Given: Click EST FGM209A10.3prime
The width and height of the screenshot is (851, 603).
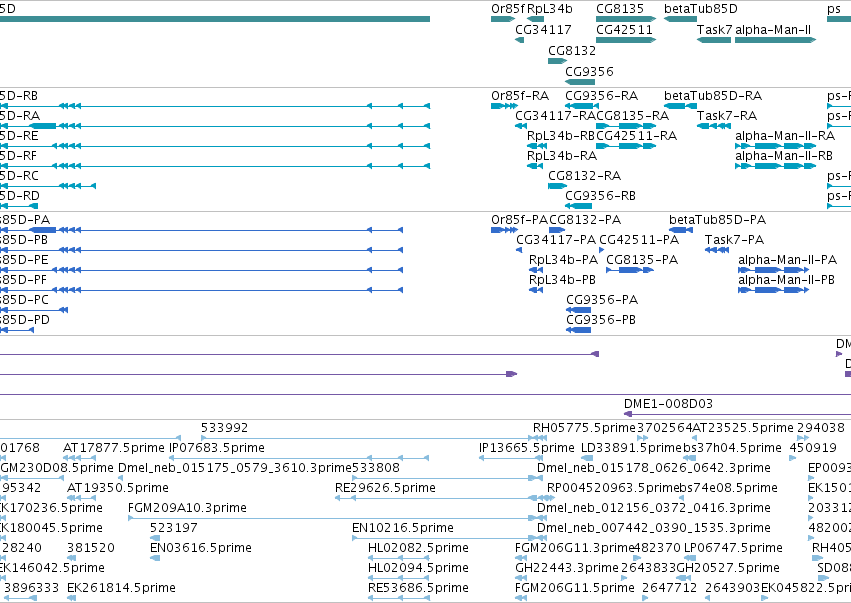Looking at the screenshot, I should (x=187, y=508).
